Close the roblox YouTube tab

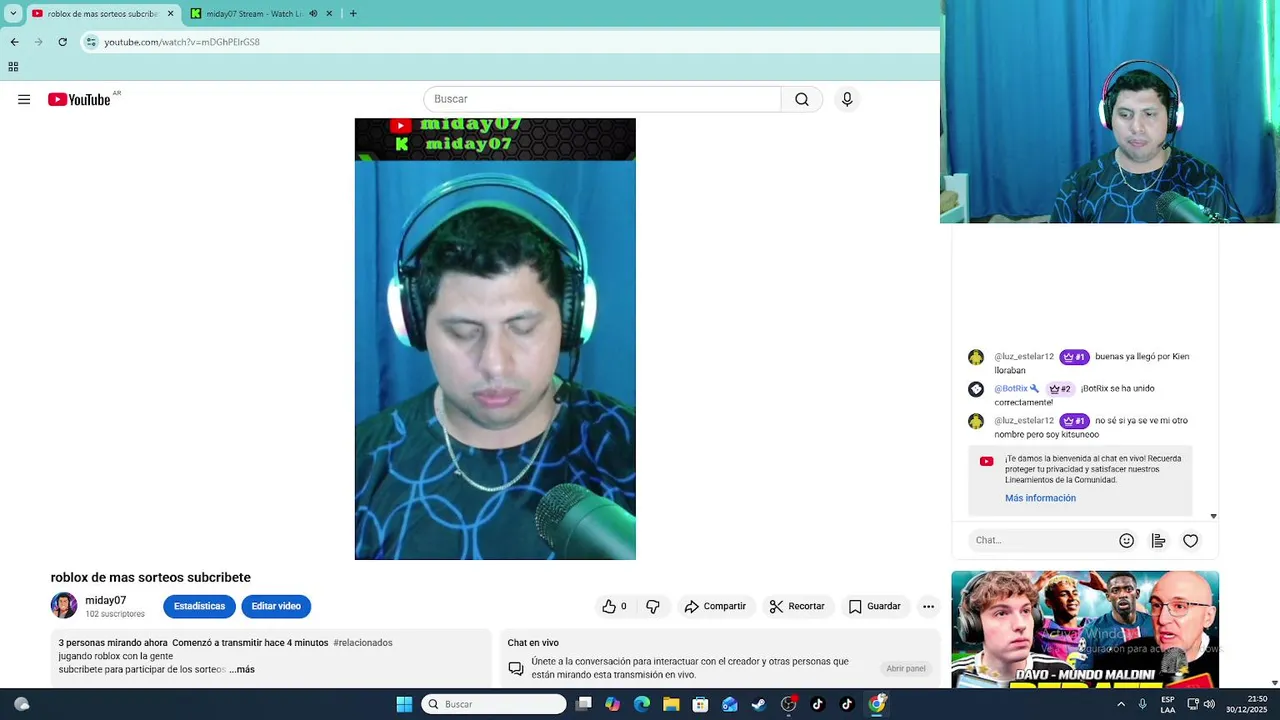tap(170, 14)
